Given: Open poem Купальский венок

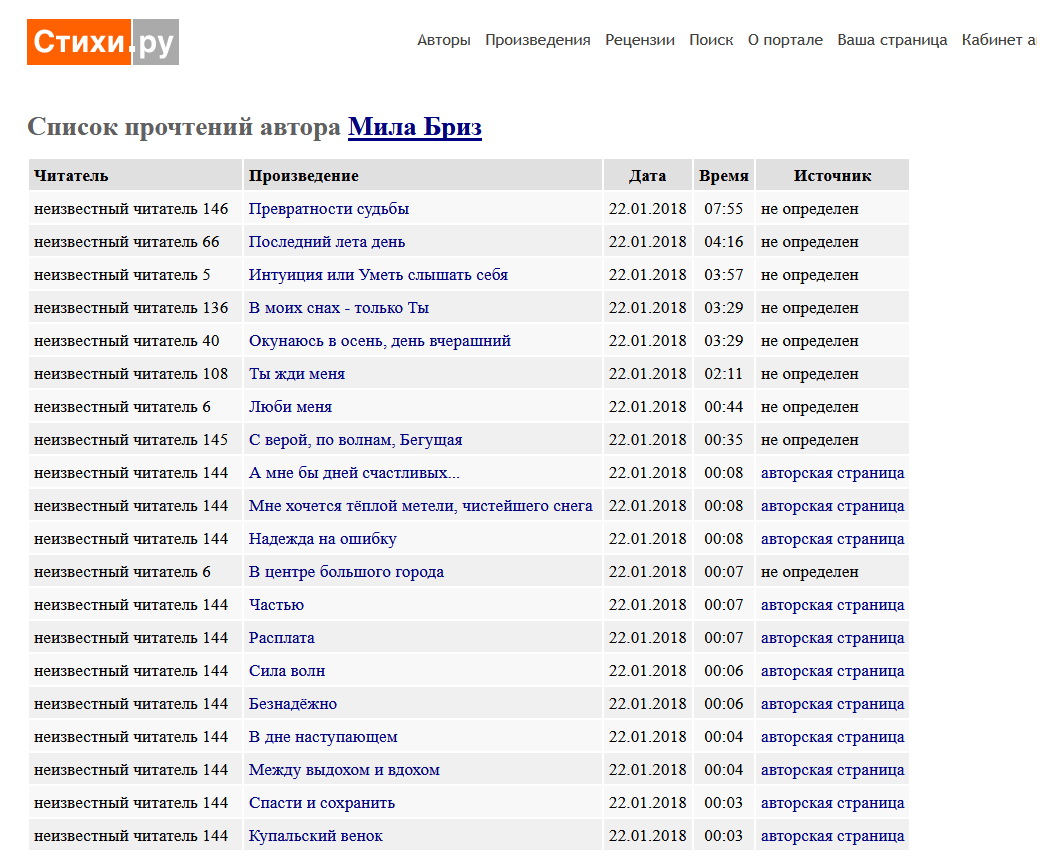Looking at the screenshot, I should click(315, 836).
